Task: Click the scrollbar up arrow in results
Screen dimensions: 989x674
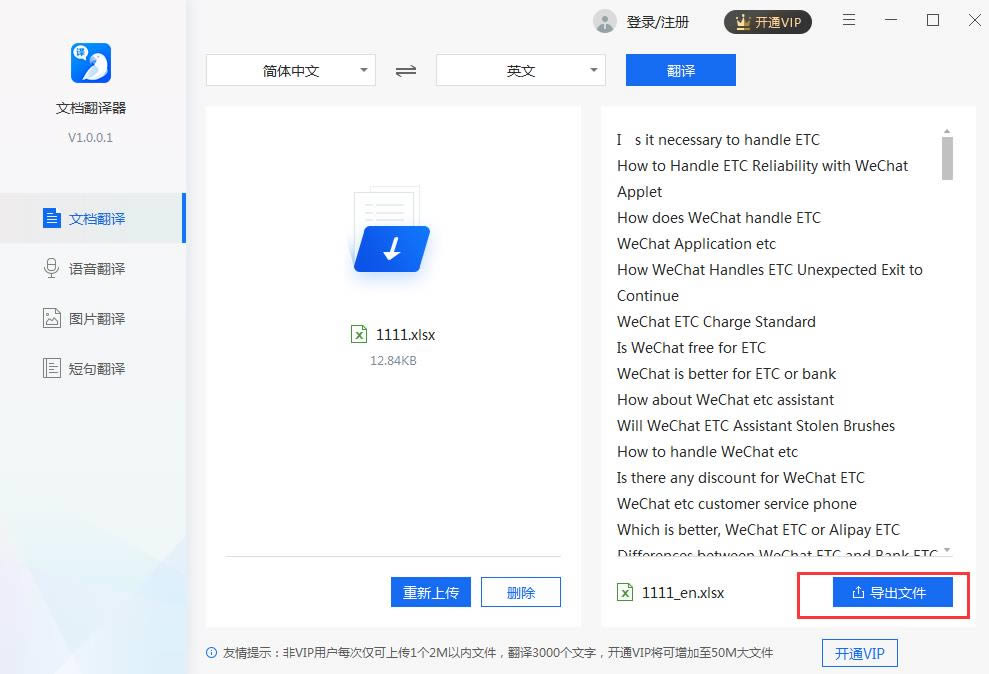Action: pos(947,131)
